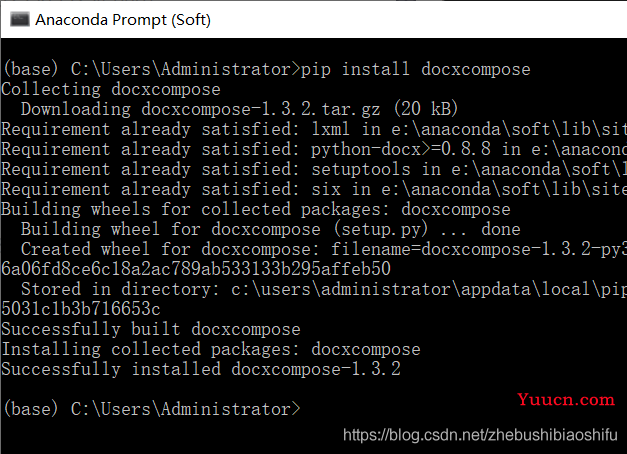Click the Installing collected packages line
Viewport: 627px width, 454px height.
[211, 349]
